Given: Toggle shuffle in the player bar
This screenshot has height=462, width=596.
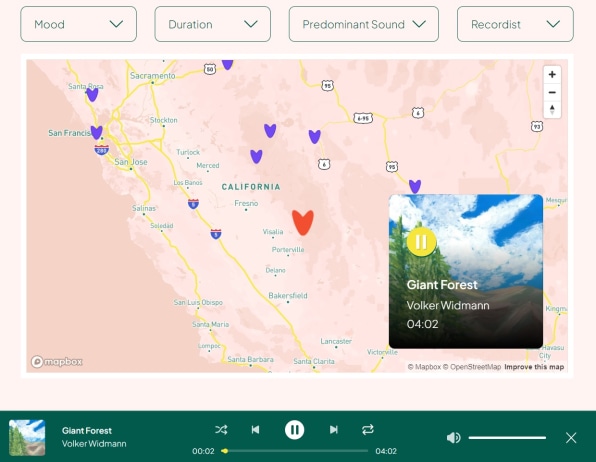Looking at the screenshot, I should tap(221, 430).
